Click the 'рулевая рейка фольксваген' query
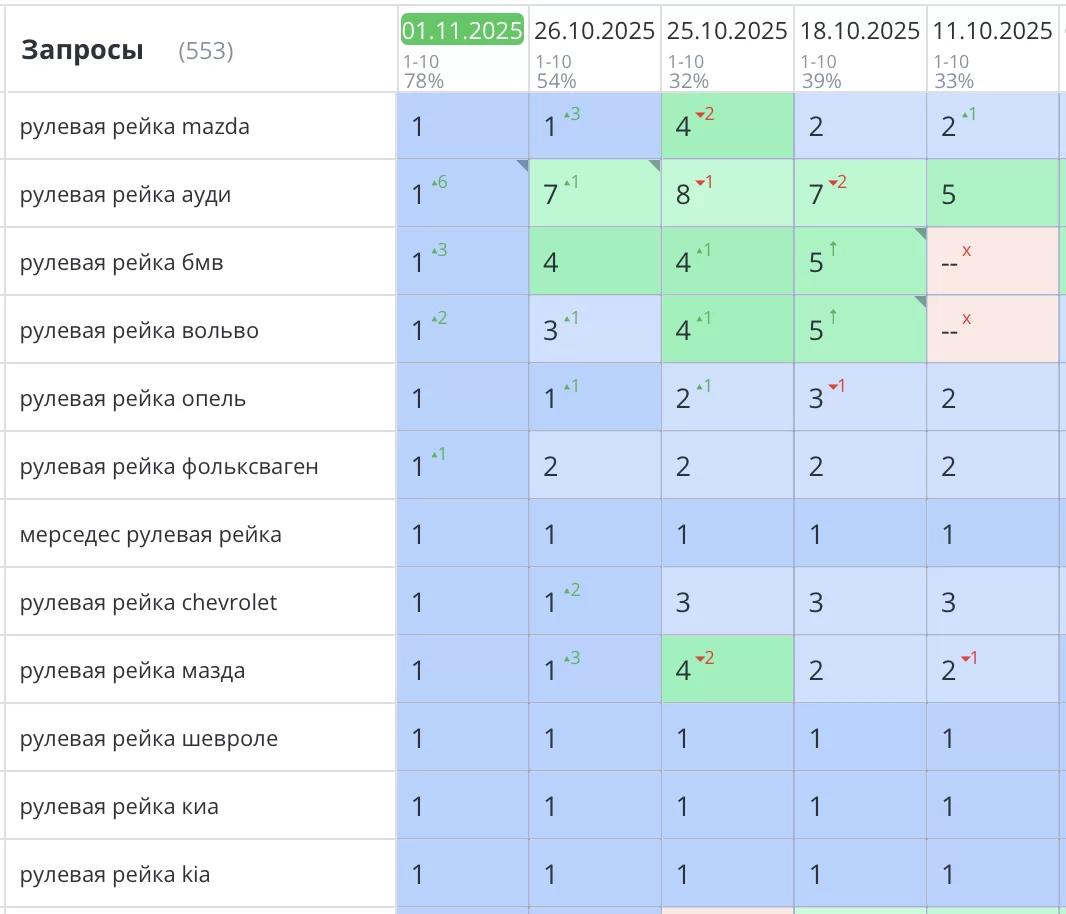 click(169, 467)
